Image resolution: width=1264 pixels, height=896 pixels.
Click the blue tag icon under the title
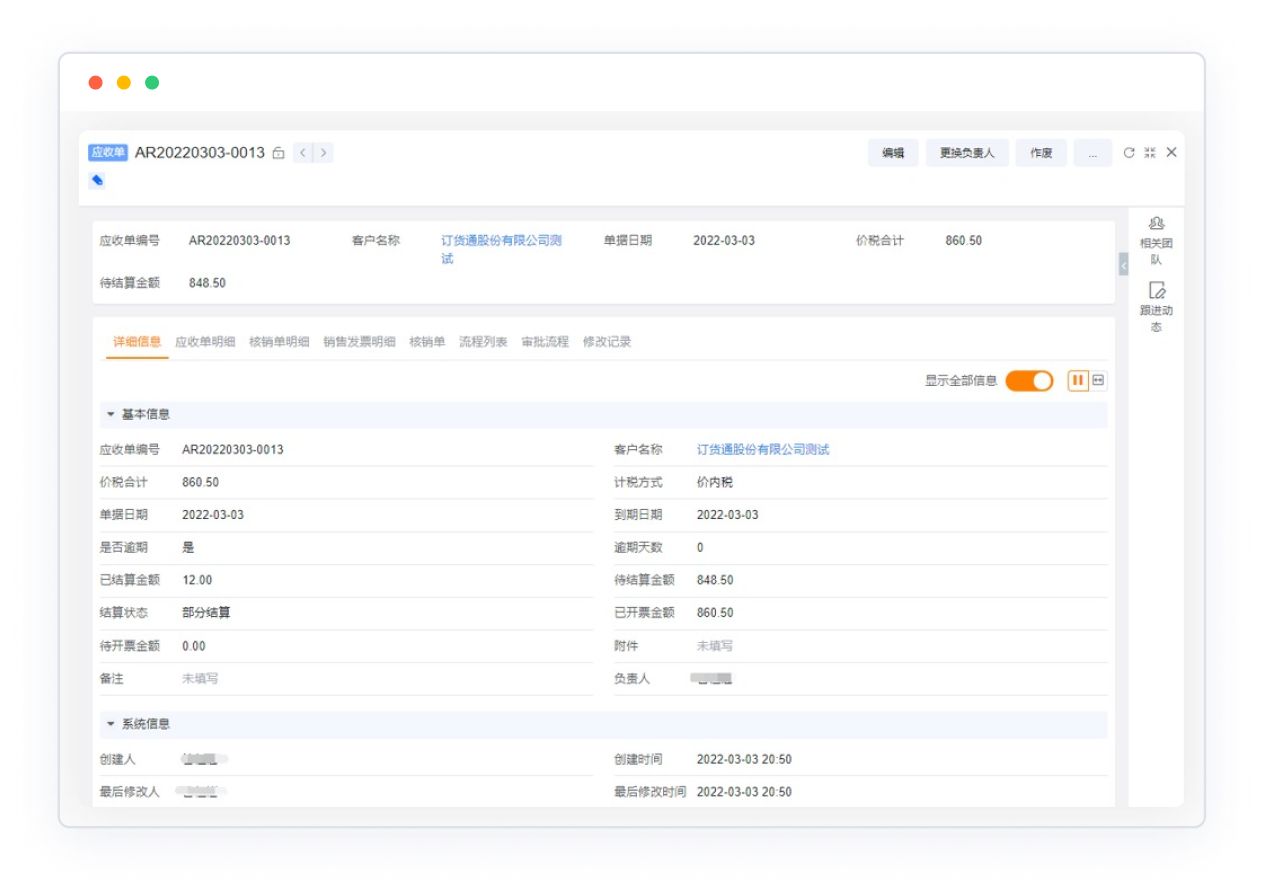(x=97, y=181)
